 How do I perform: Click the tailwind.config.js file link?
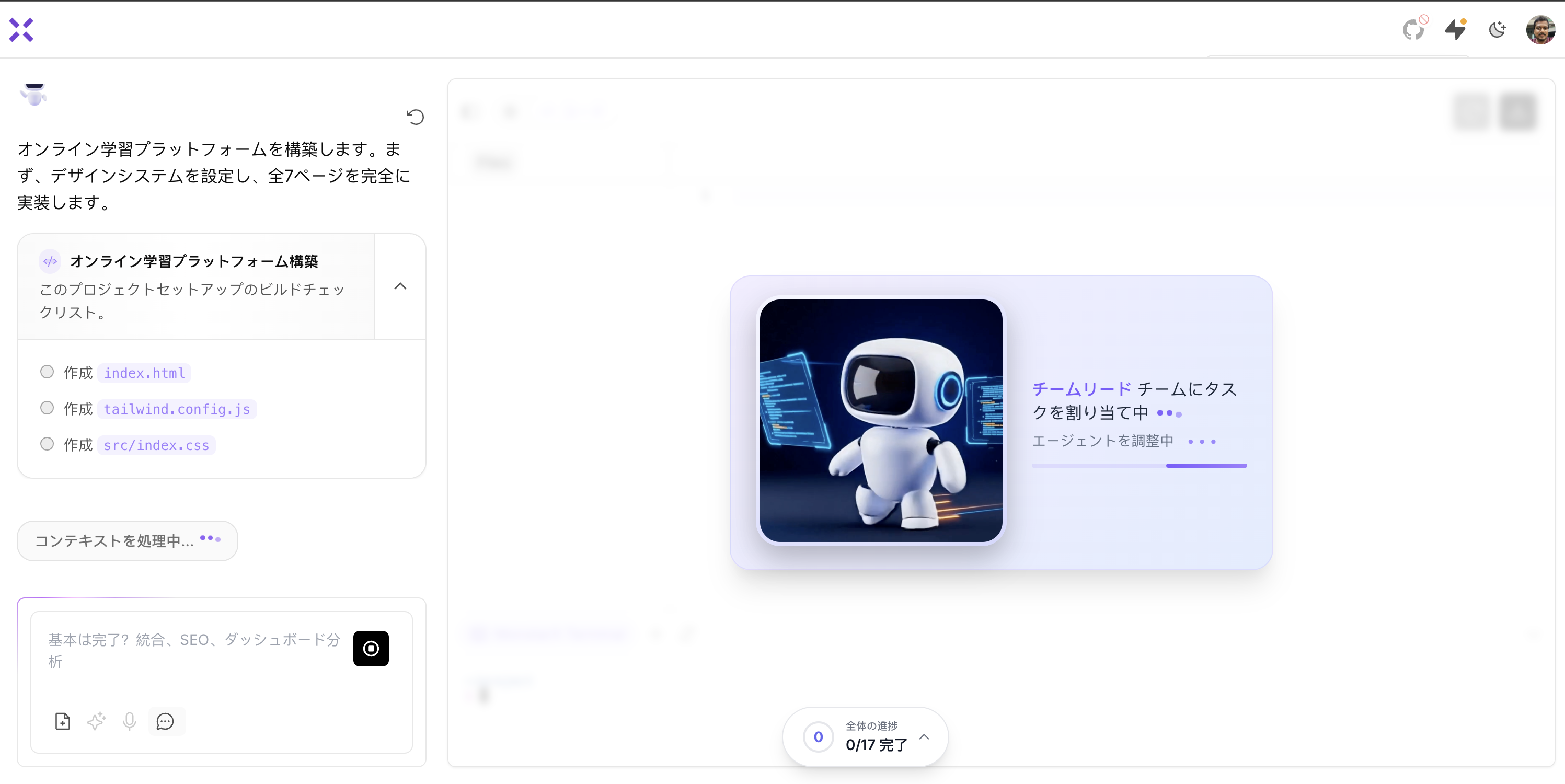[177, 409]
